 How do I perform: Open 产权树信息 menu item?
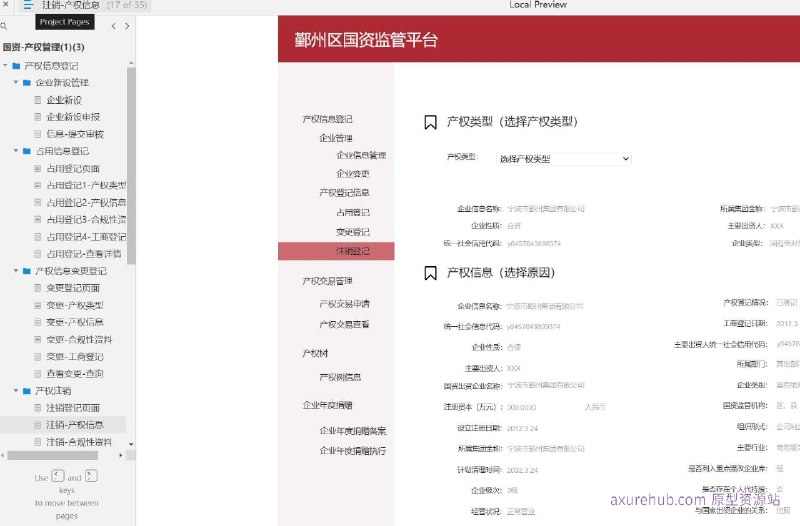click(340, 377)
